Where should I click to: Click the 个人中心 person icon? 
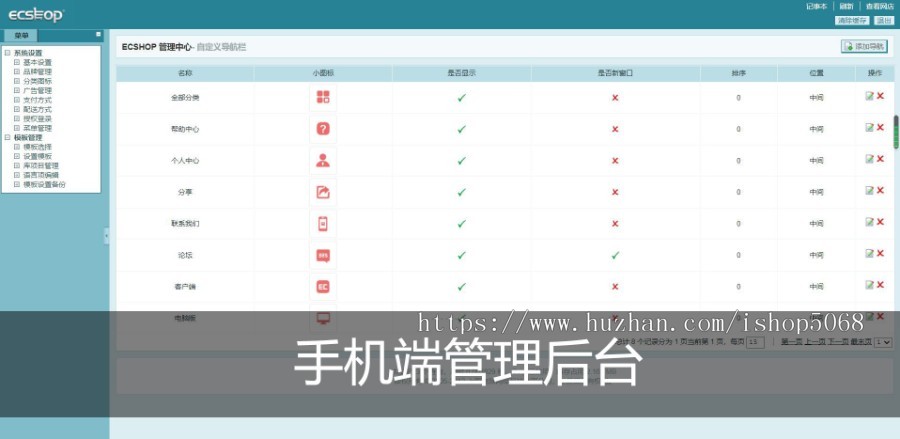(323, 161)
